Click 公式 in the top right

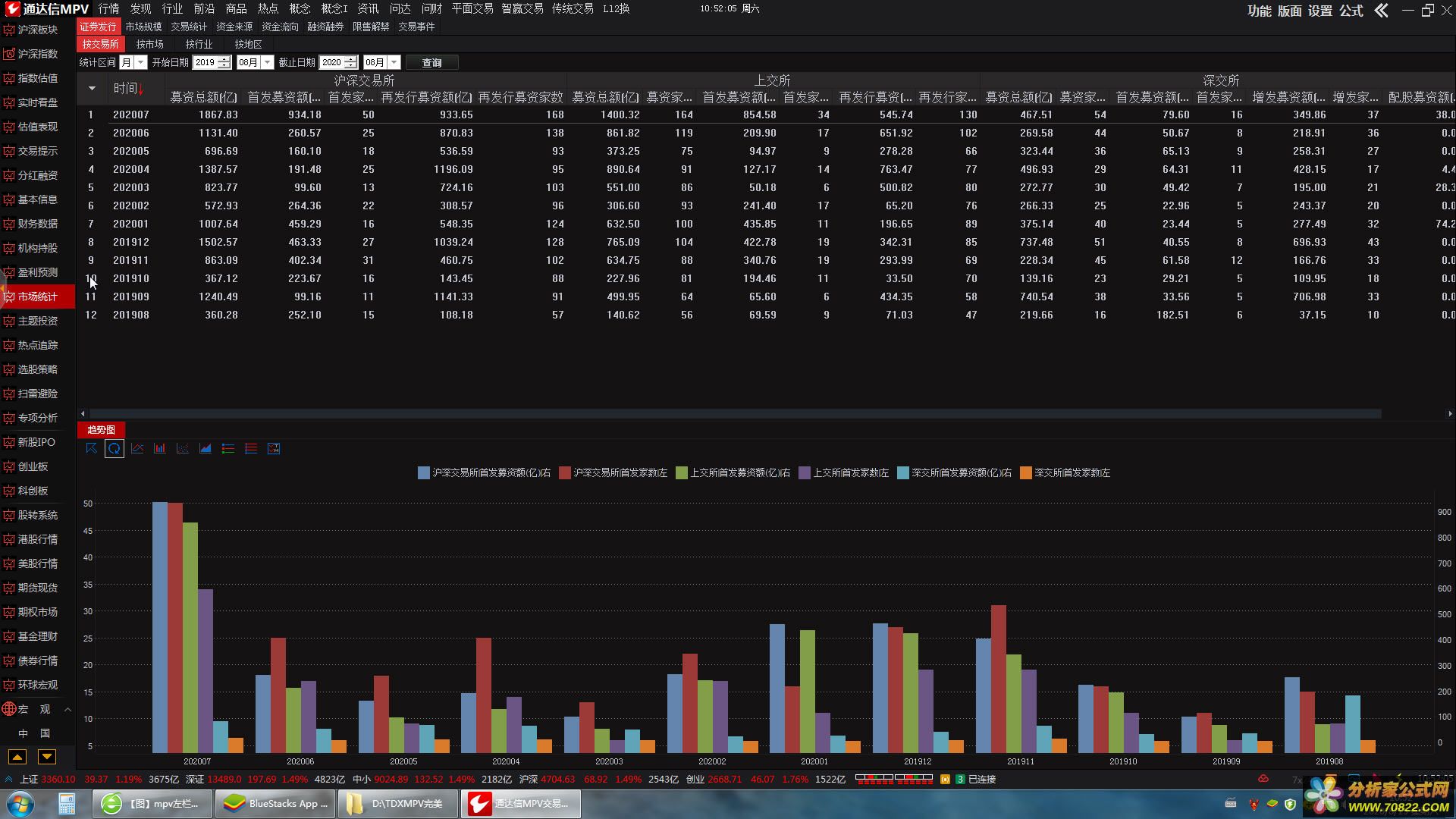(1351, 11)
